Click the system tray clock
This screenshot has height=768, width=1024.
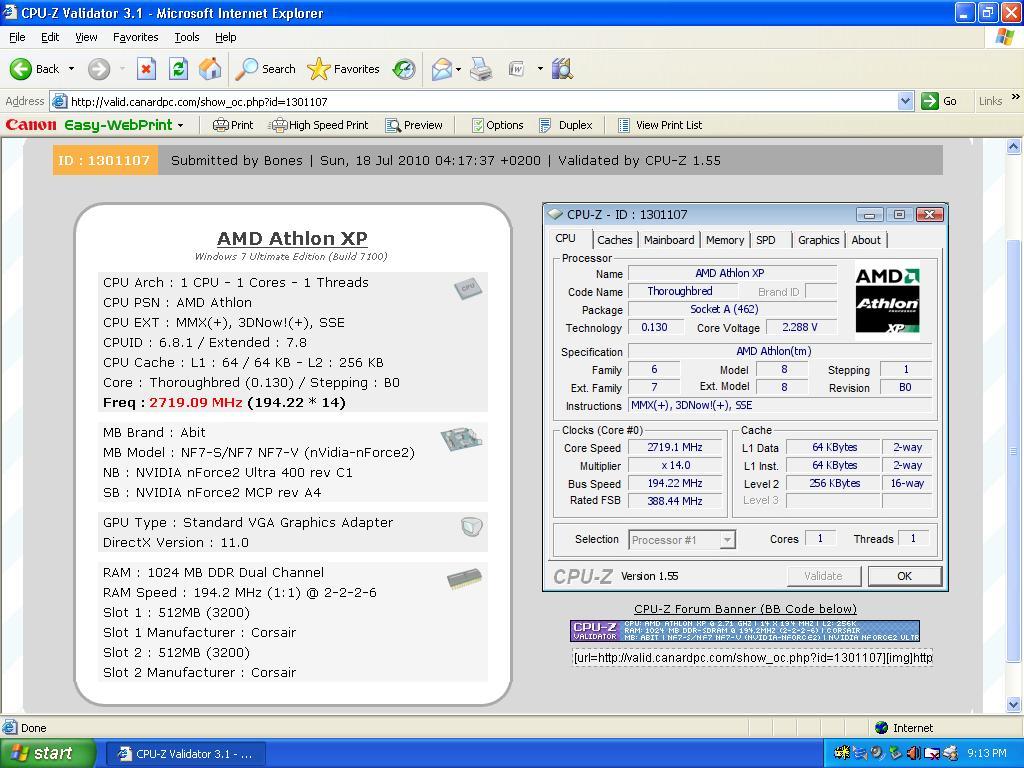[x=986, y=753]
